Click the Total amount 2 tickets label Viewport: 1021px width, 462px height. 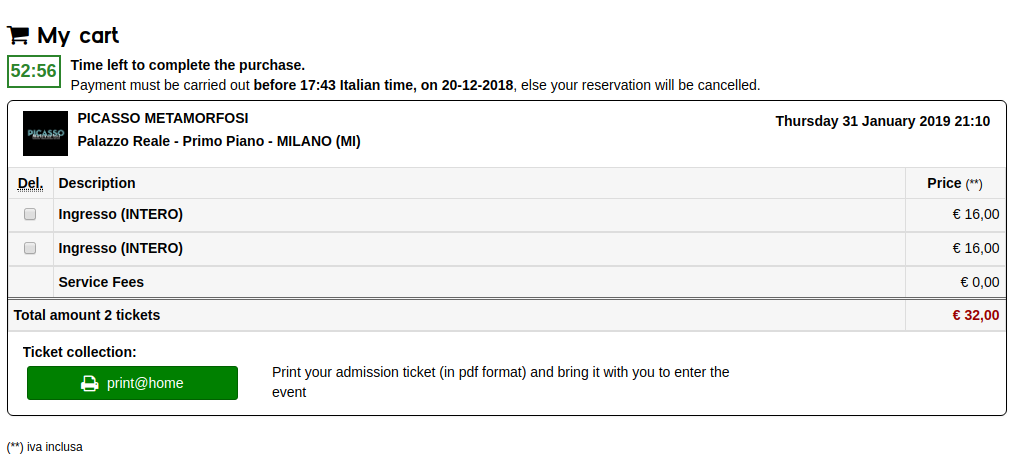[x=87, y=316]
